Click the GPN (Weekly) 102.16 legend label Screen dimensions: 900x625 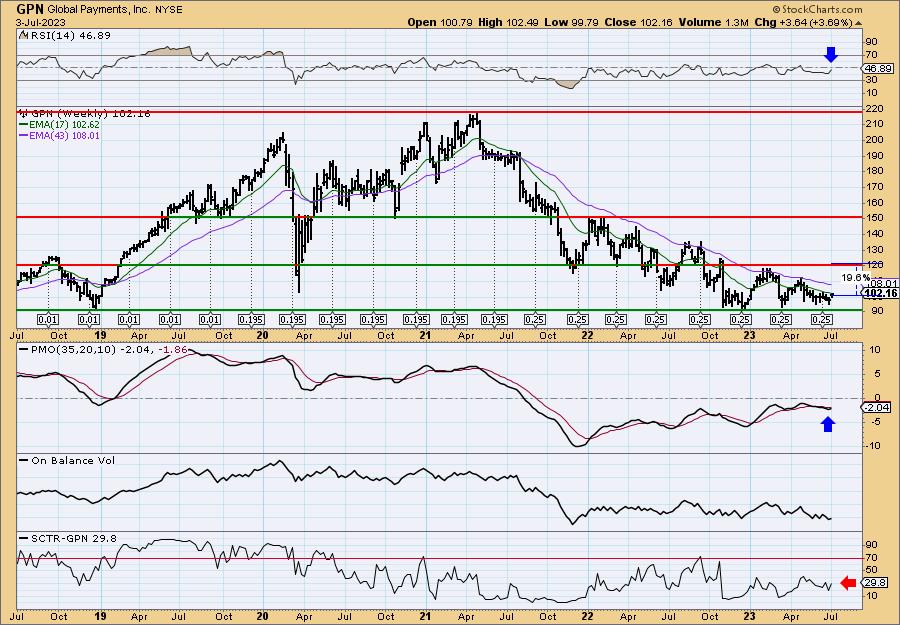pyautogui.click(x=90, y=113)
